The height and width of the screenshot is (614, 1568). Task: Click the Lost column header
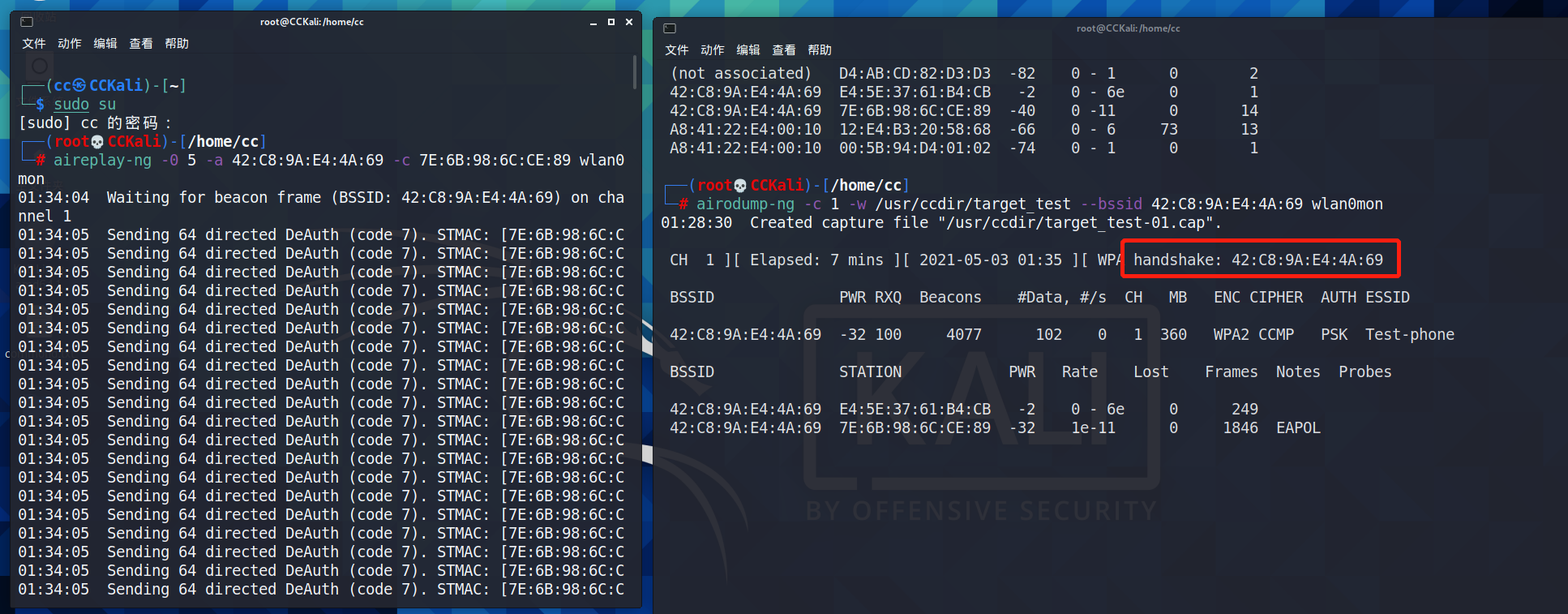tap(1151, 371)
